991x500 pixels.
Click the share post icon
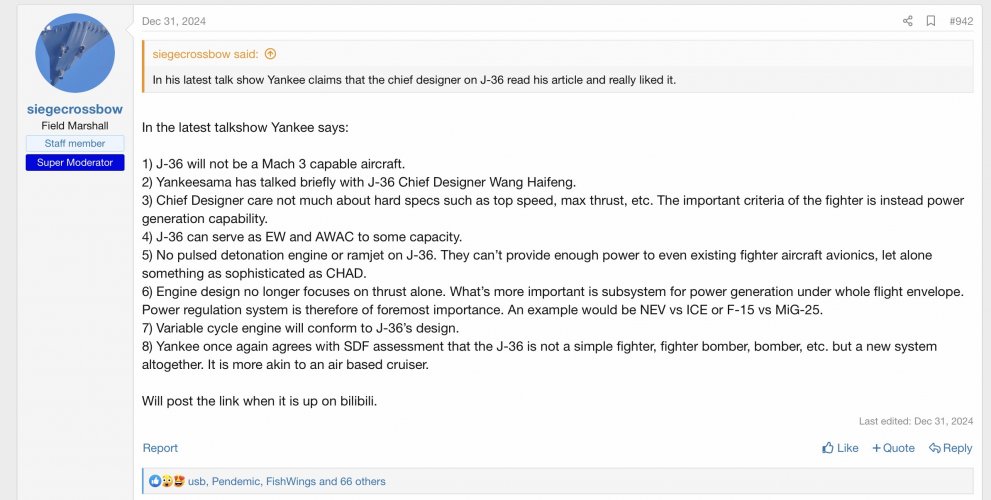pos(908,21)
